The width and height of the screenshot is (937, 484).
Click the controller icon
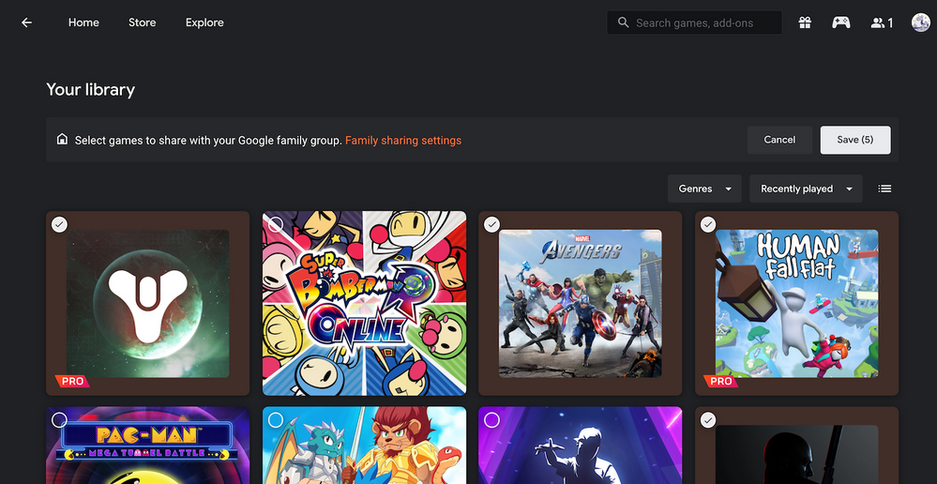841,23
